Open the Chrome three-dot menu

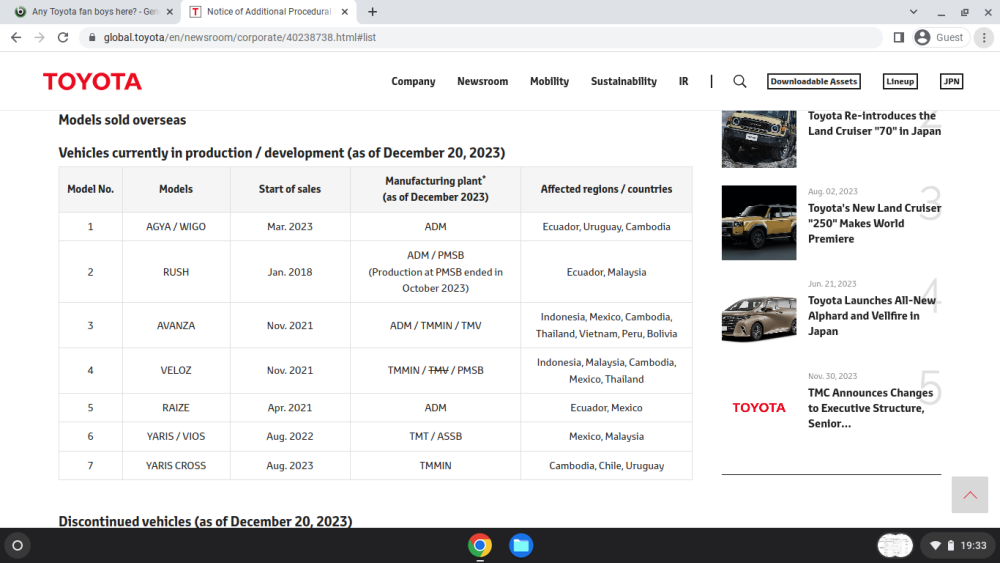tap(984, 38)
